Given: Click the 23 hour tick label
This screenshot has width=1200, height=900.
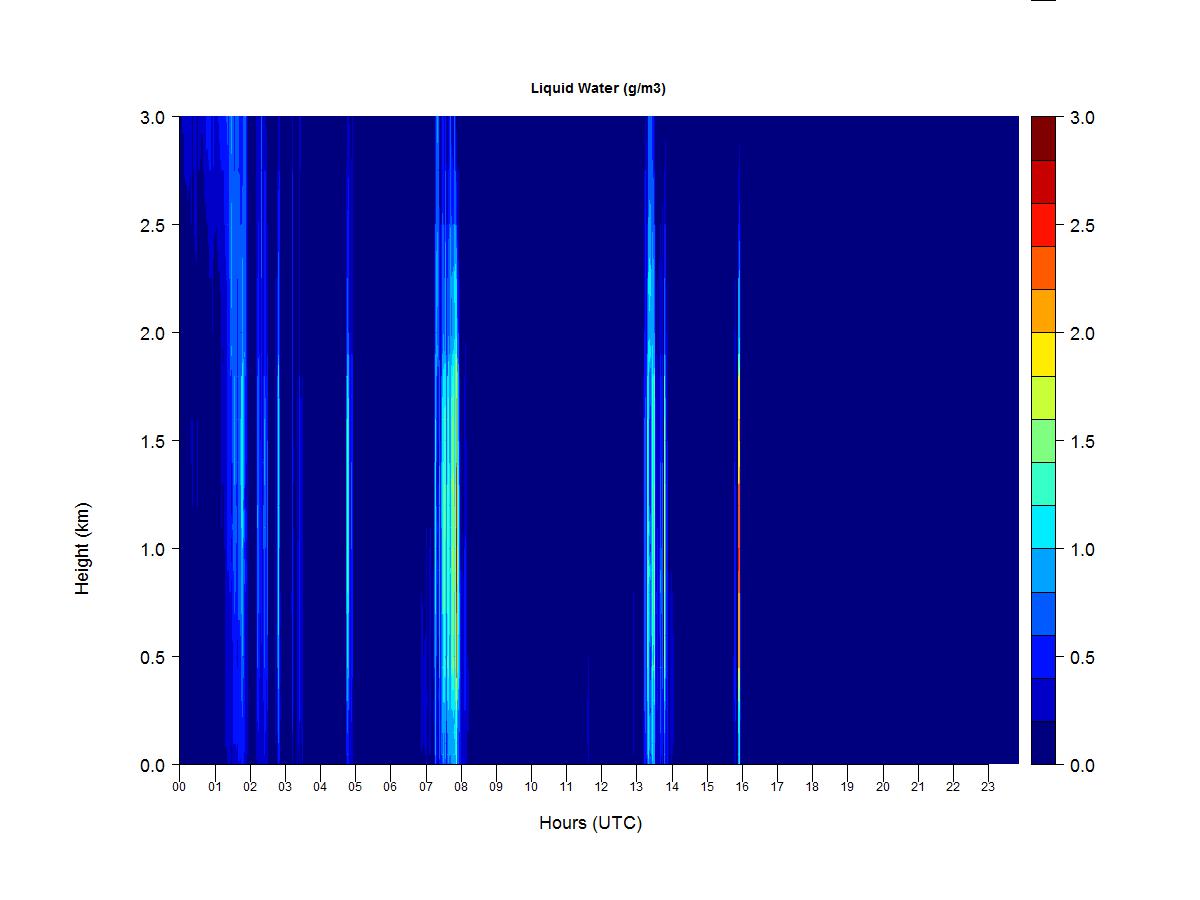Looking at the screenshot, I should point(988,787).
